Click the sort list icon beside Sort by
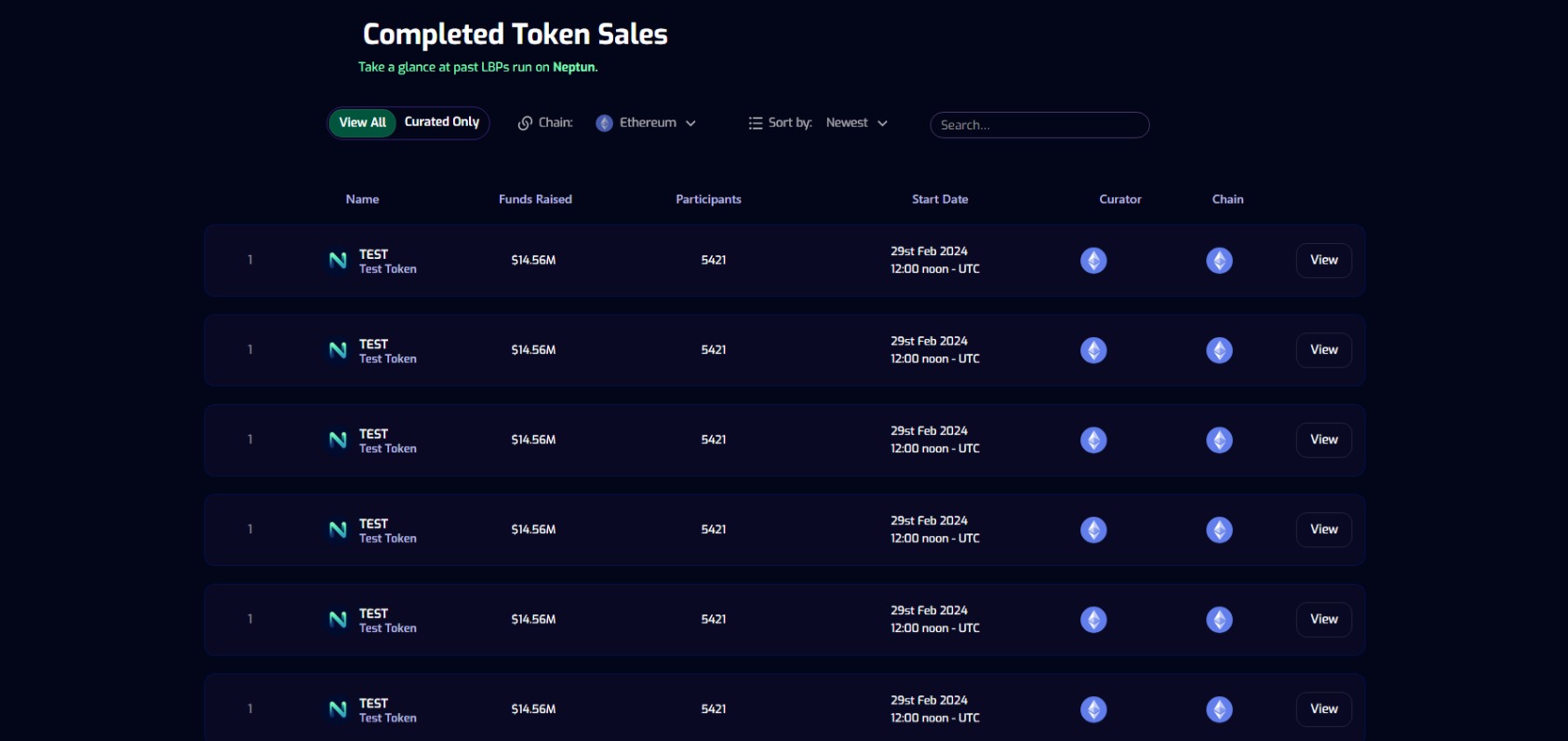Viewport: 1568px width, 741px height. click(x=756, y=123)
